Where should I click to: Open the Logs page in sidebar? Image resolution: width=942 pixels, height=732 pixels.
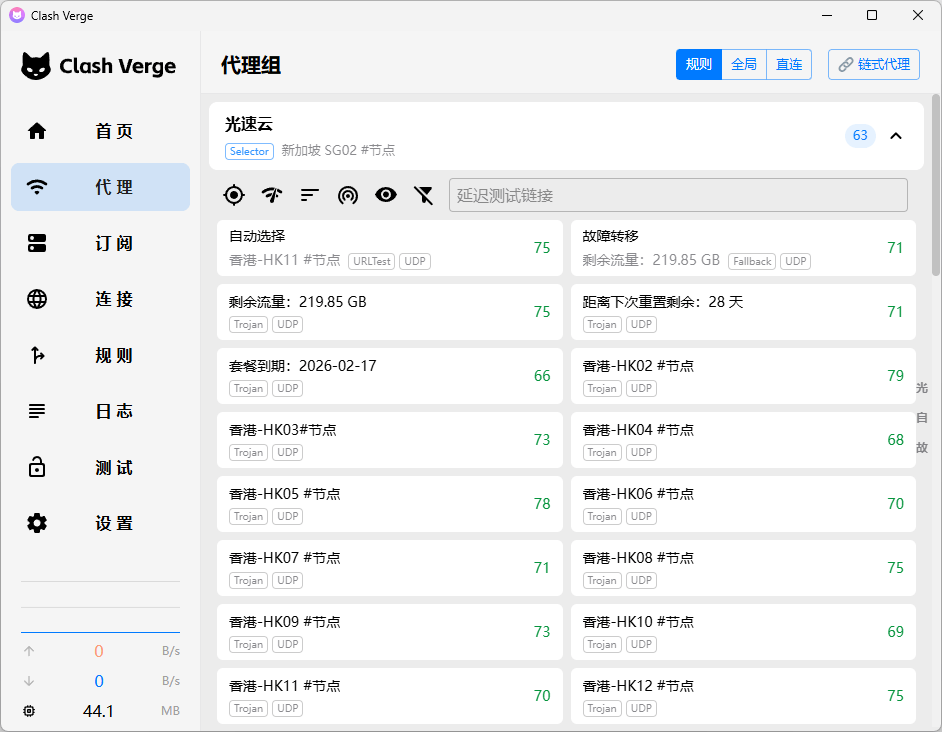point(100,411)
